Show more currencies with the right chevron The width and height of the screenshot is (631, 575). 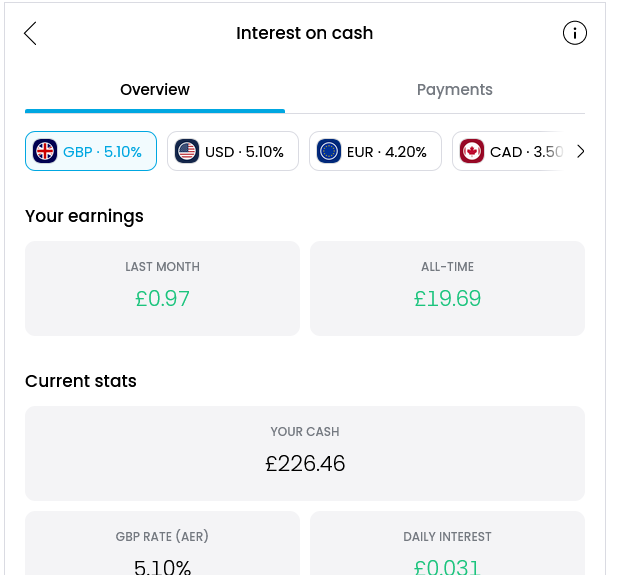pos(580,152)
